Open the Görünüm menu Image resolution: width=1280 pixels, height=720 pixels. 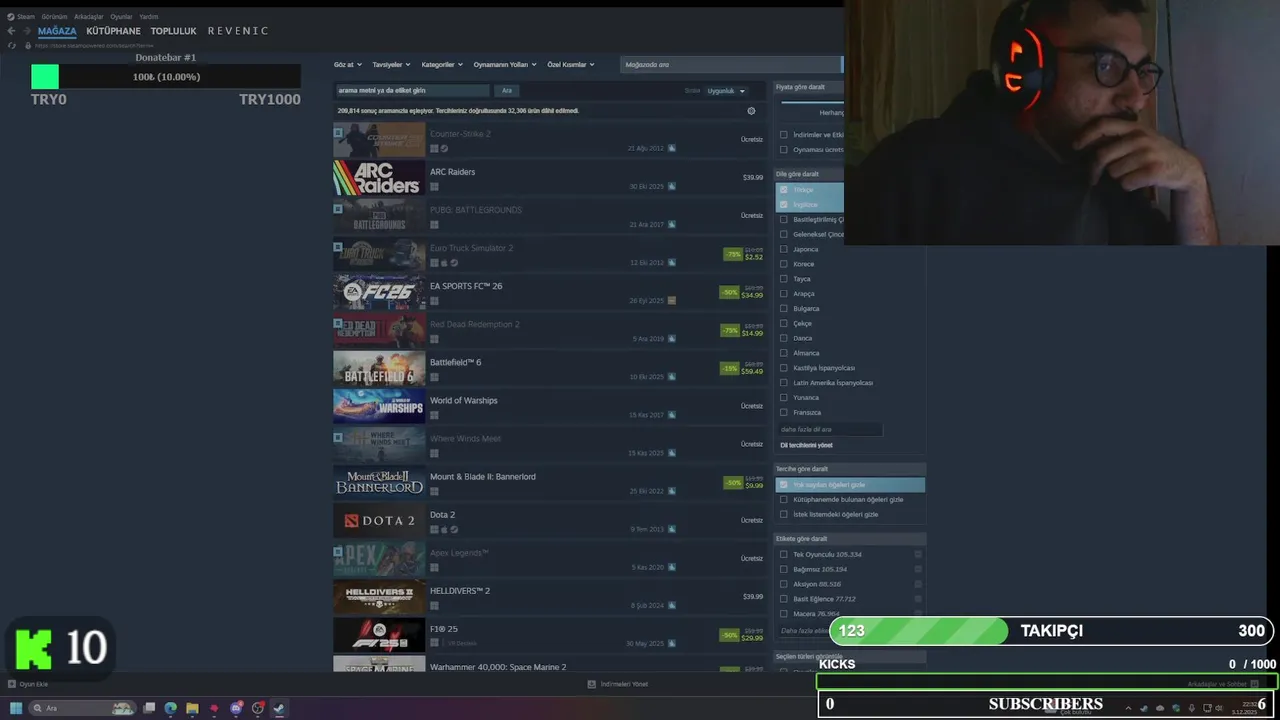(x=54, y=17)
